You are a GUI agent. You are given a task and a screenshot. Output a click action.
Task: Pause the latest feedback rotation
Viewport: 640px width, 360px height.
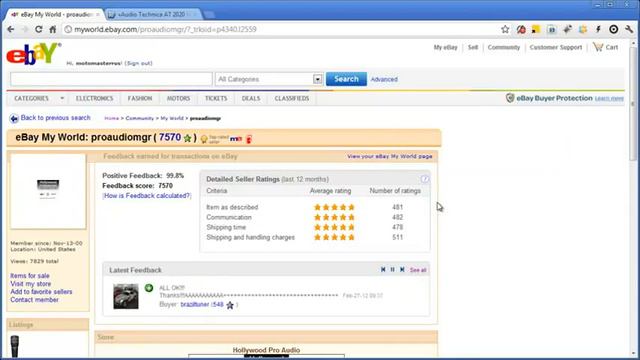tap(393, 270)
